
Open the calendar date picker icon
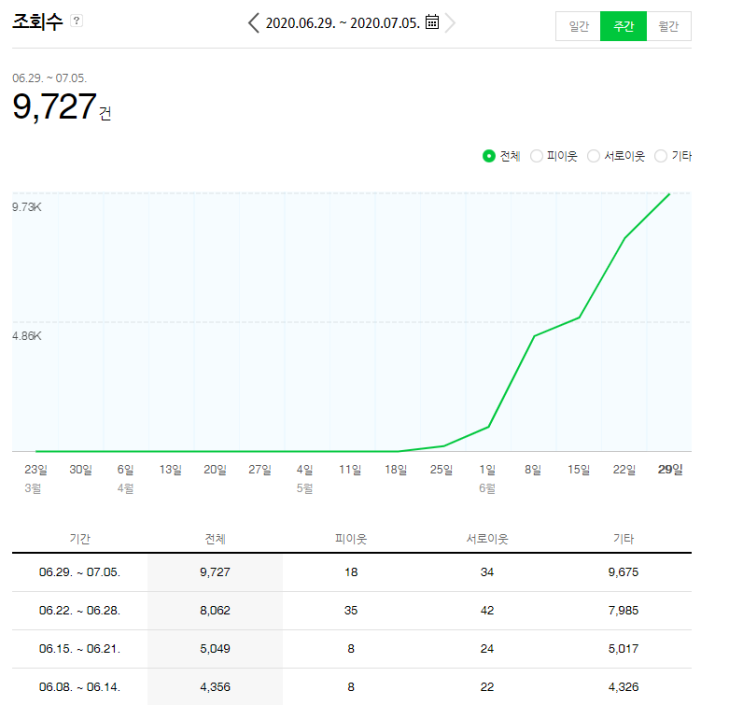432,22
